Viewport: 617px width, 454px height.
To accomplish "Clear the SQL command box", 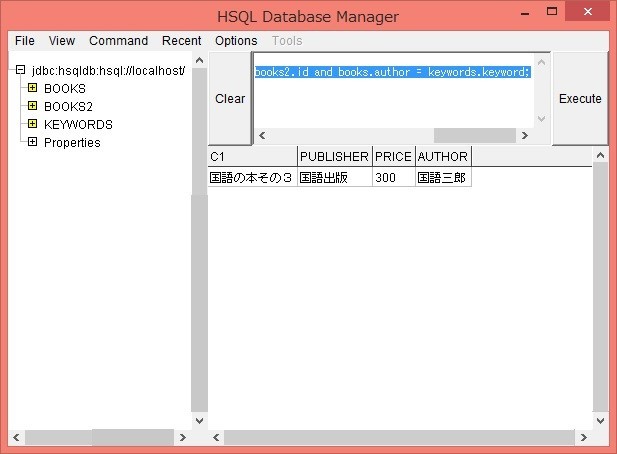I will (x=230, y=98).
